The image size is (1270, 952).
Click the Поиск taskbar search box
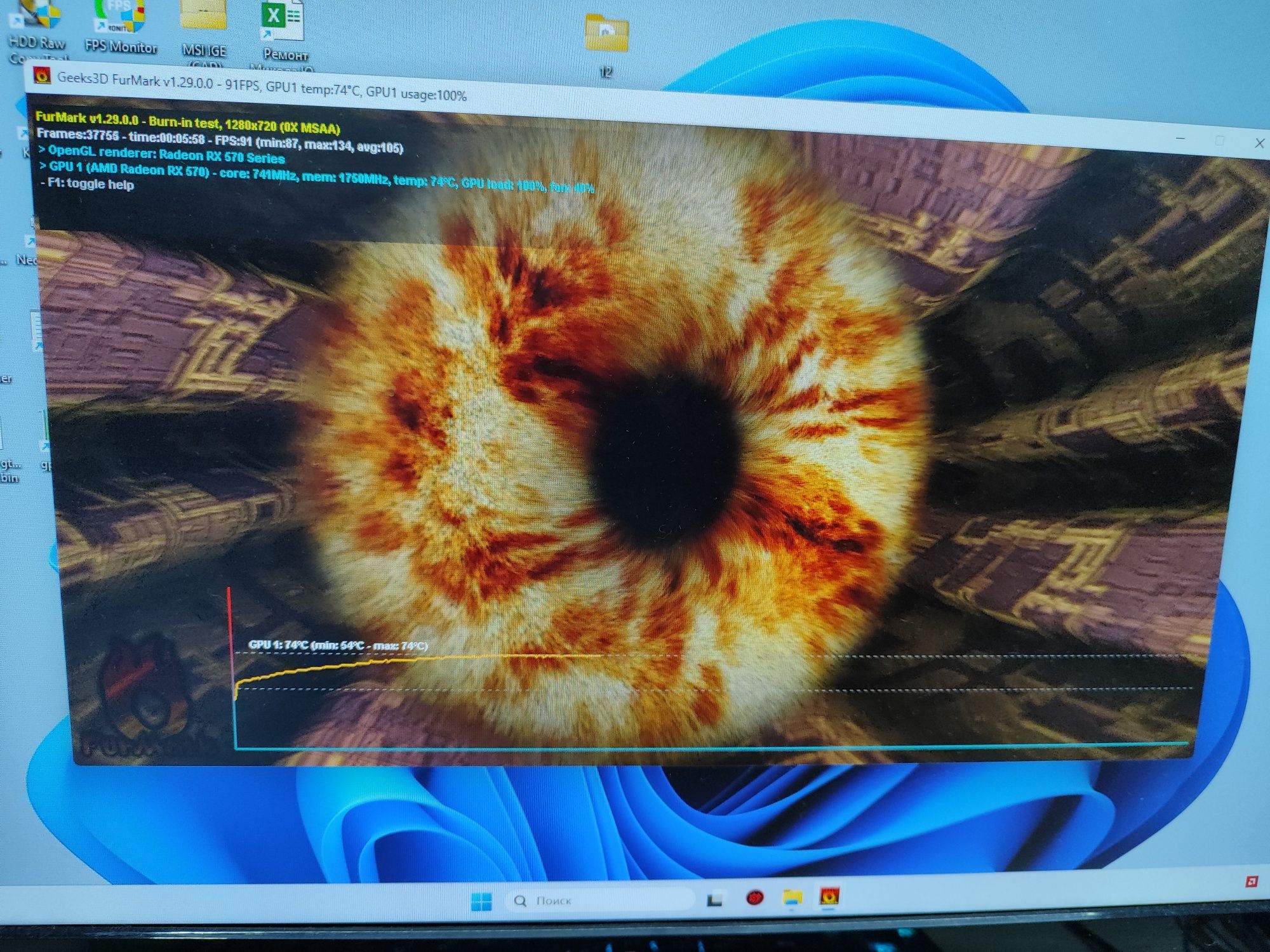pyautogui.click(x=600, y=900)
